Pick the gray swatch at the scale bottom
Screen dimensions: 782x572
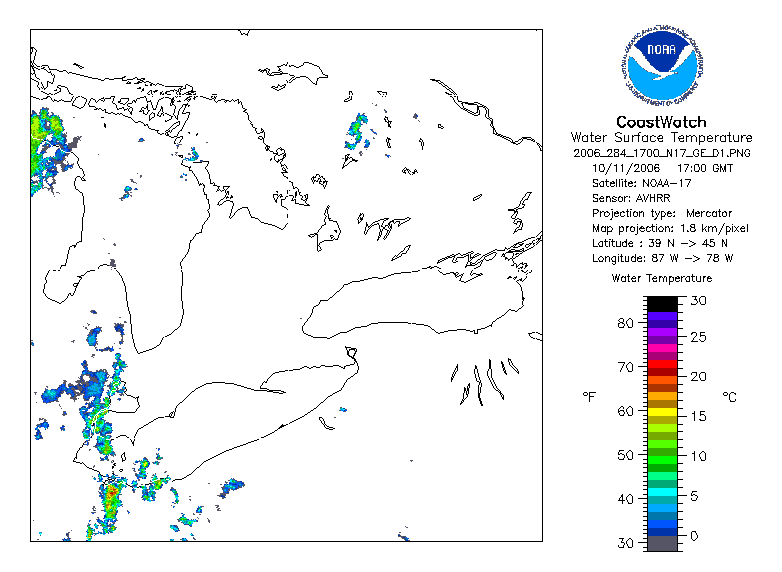[663, 544]
